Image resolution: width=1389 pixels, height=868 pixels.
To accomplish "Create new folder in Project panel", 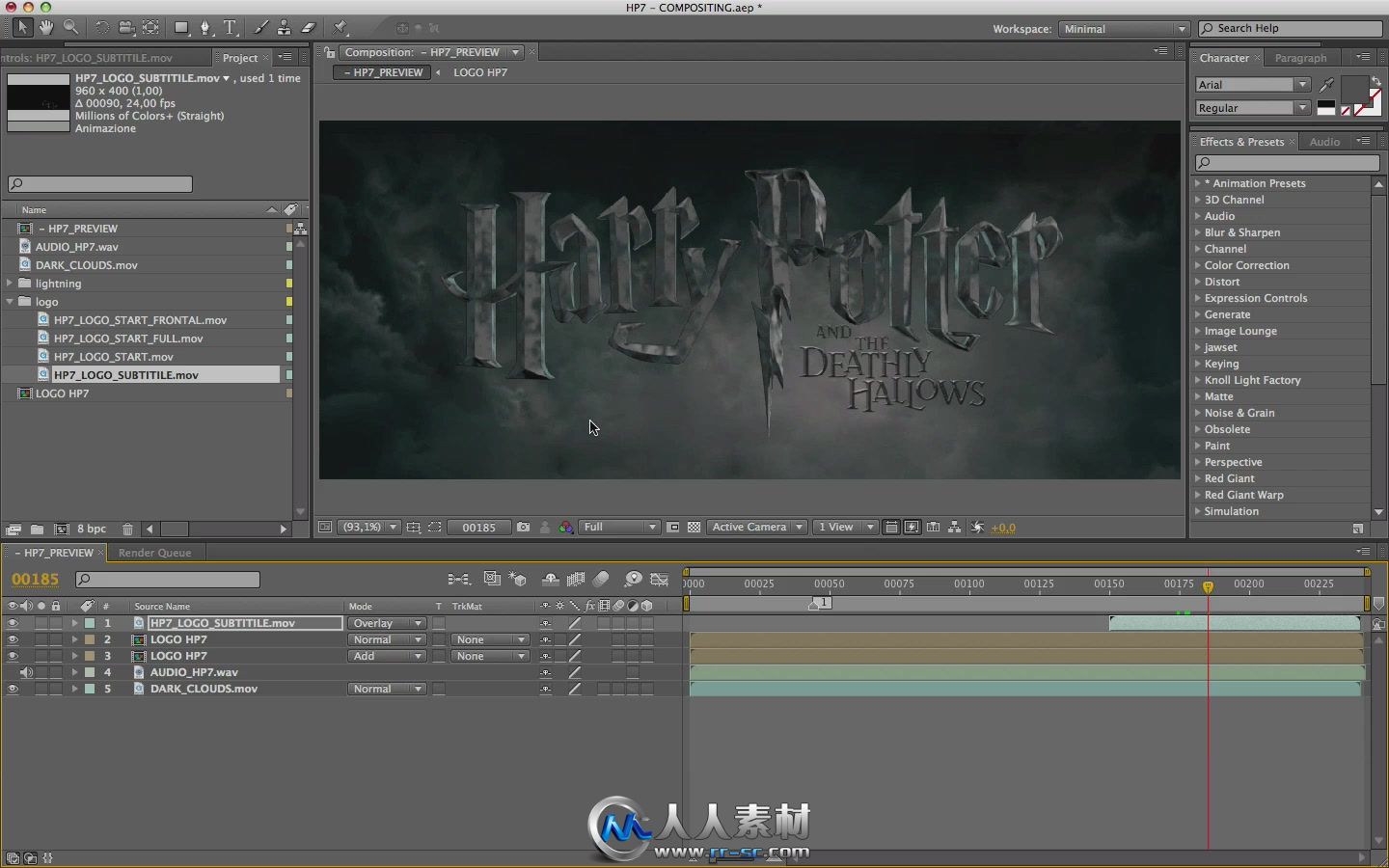I will pyautogui.click(x=37, y=529).
